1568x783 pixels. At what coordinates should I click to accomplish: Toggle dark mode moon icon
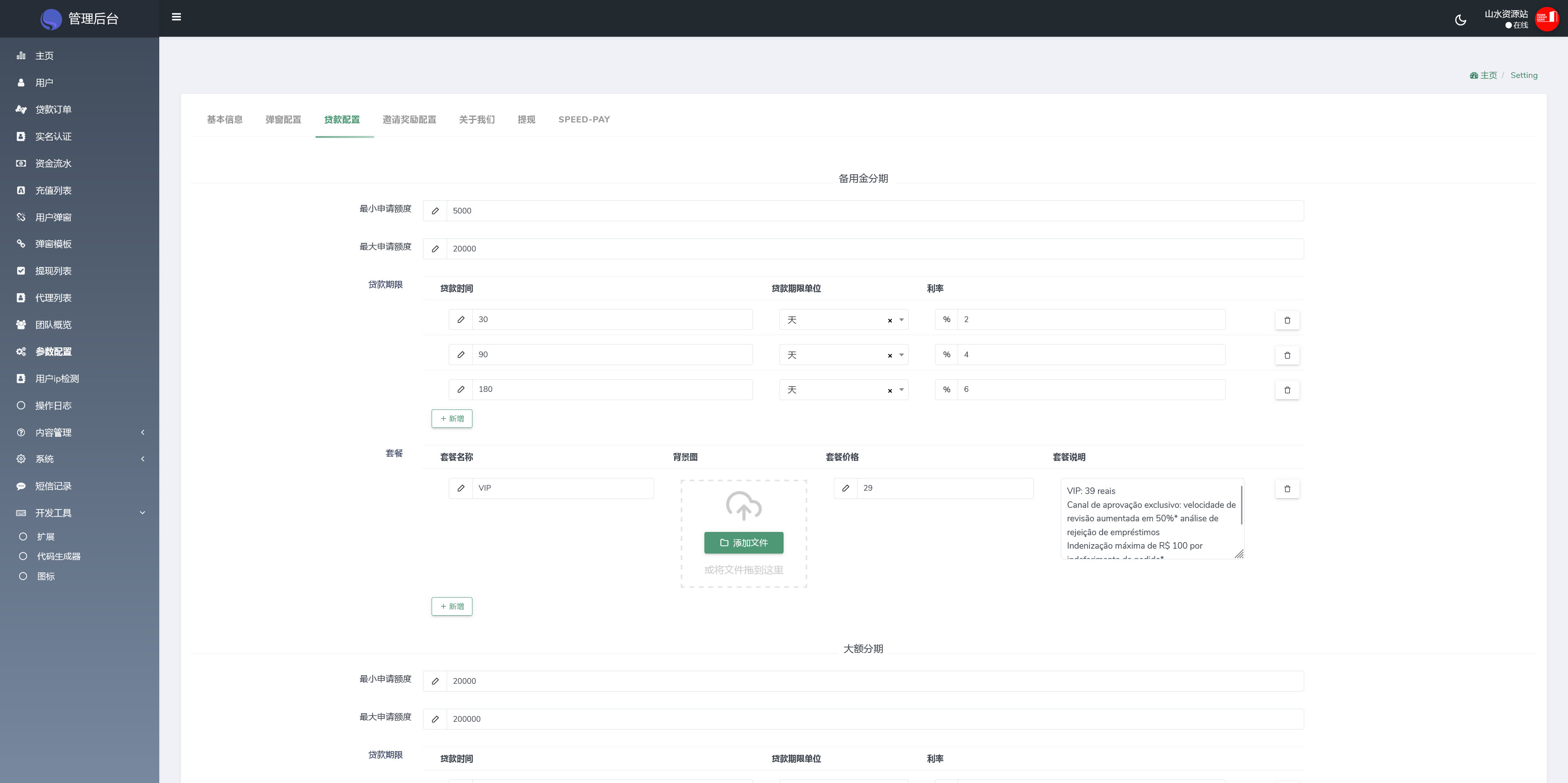click(1460, 20)
